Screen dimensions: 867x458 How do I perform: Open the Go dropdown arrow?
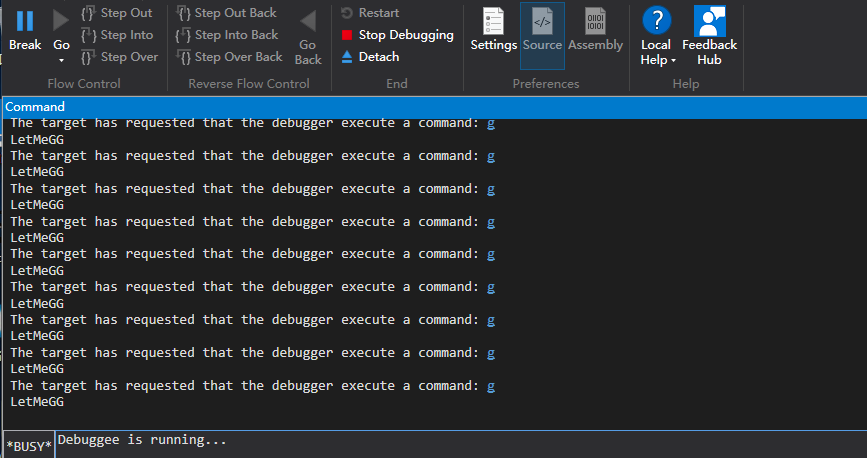[x=61, y=60]
